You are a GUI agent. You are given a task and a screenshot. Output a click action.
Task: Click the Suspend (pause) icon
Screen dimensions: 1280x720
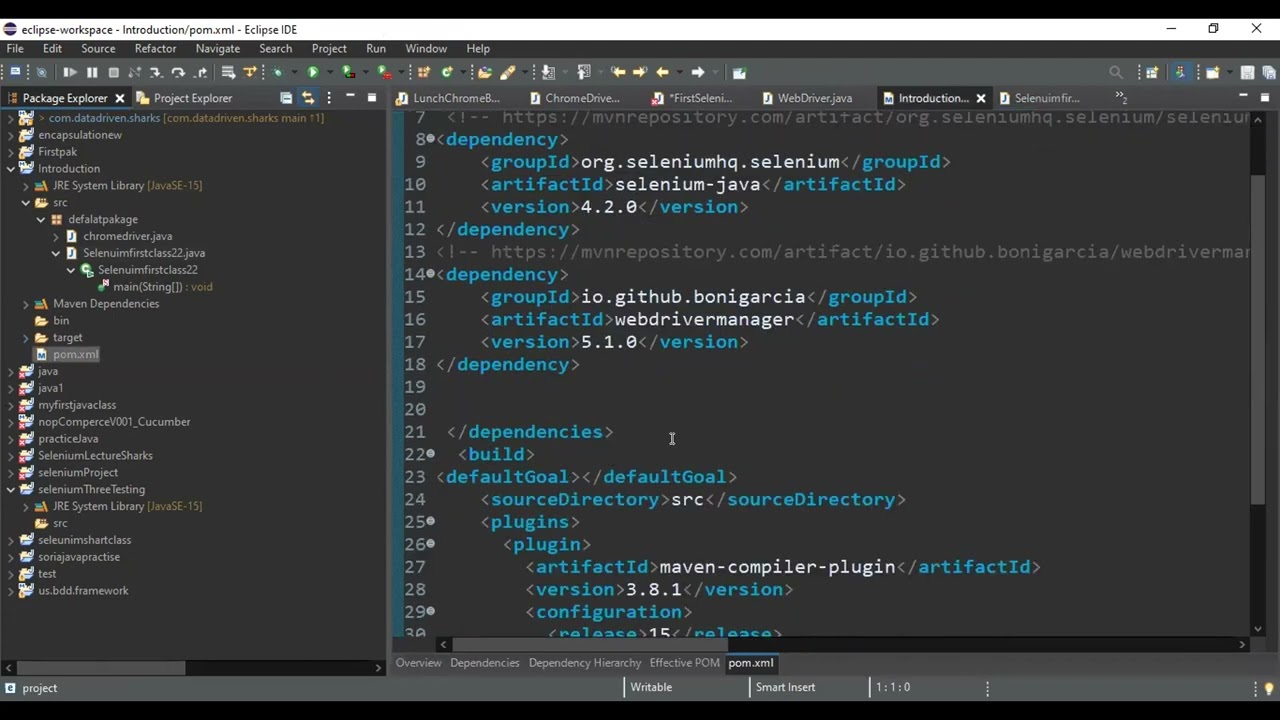tap(92, 72)
